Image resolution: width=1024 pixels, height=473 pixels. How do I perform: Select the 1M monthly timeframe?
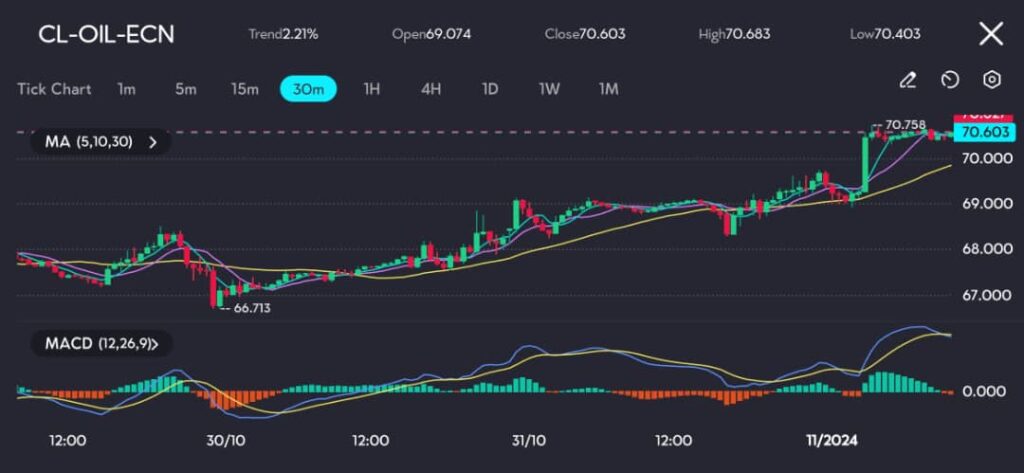pos(608,89)
